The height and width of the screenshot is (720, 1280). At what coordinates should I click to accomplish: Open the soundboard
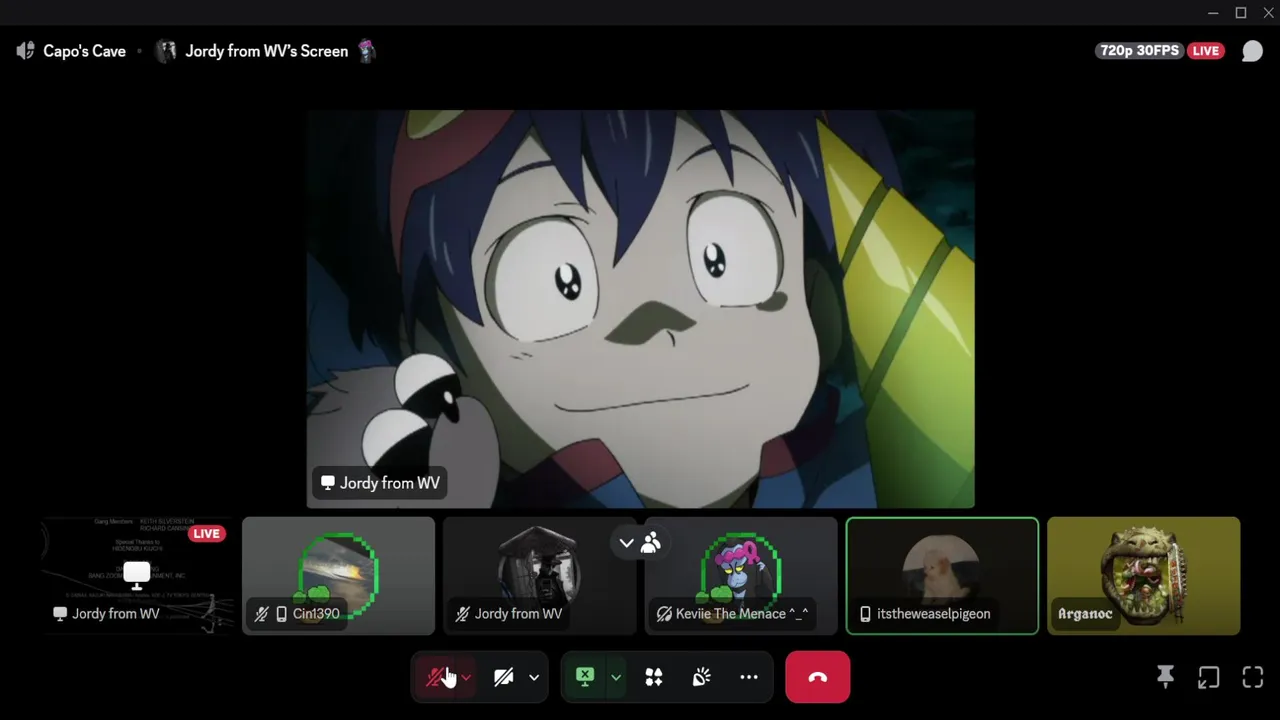tap(701, 677)
